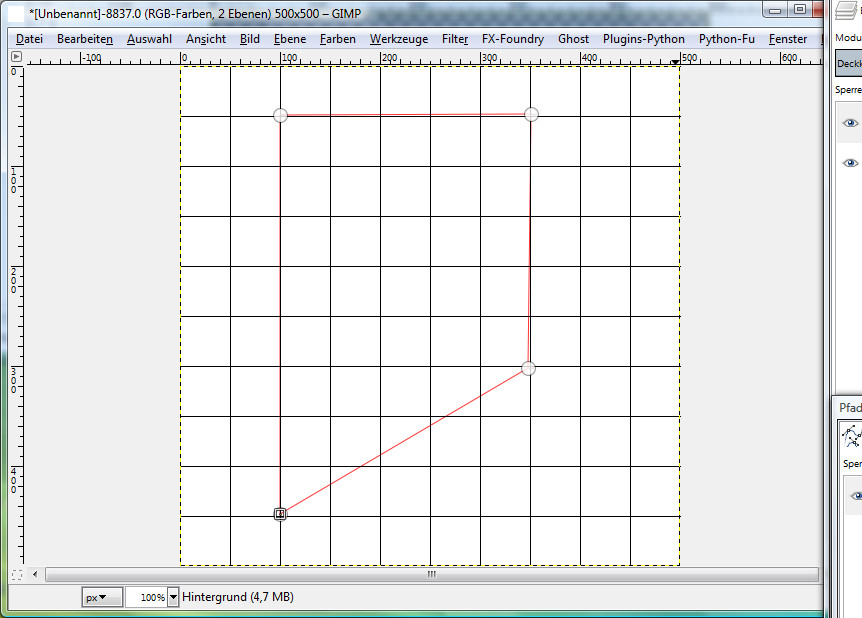862x618 pixels.
Task: Click the 100% zoom input field
Action: tap(146, 597)
